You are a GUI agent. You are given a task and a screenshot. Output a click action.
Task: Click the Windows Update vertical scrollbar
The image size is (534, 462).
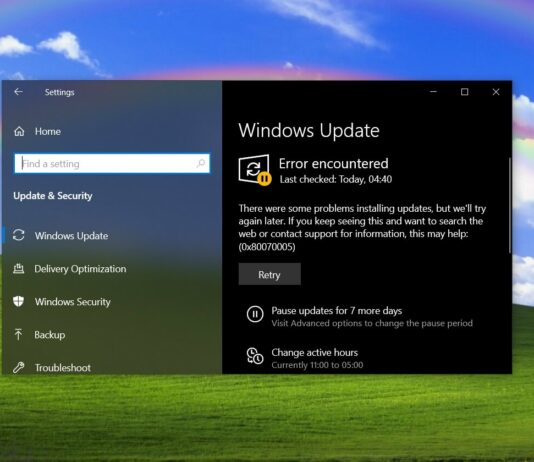point(509,205)
